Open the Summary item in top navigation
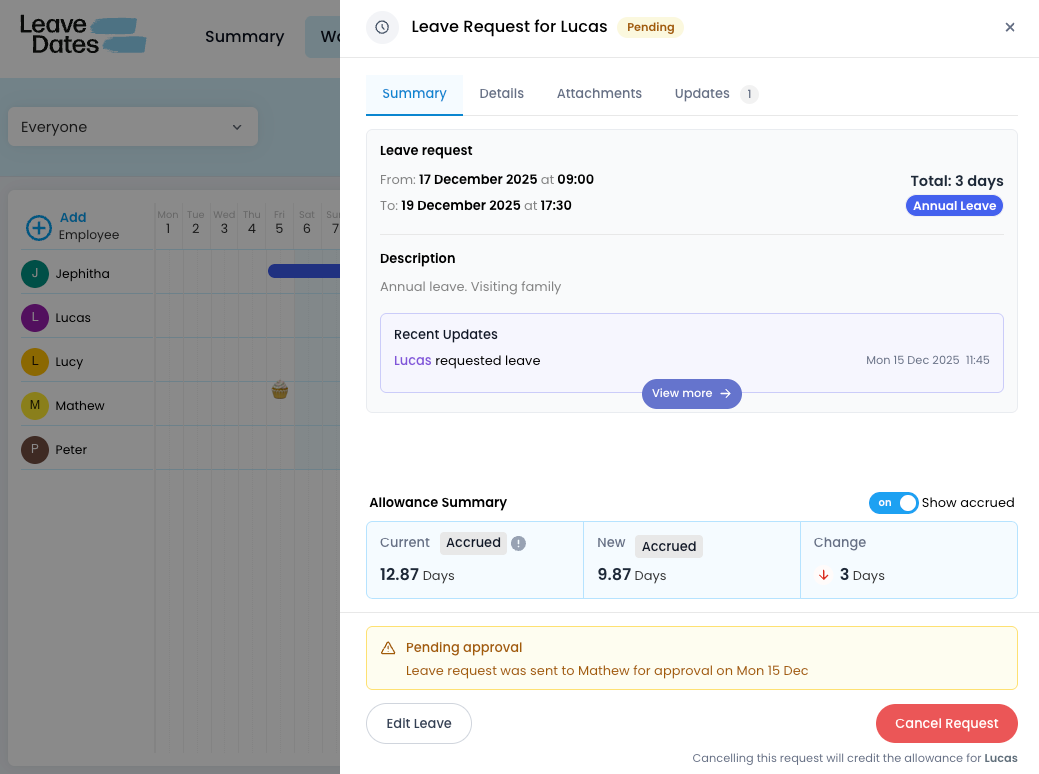The height and width of the screenshot is (774, 1039). (244, 37)
